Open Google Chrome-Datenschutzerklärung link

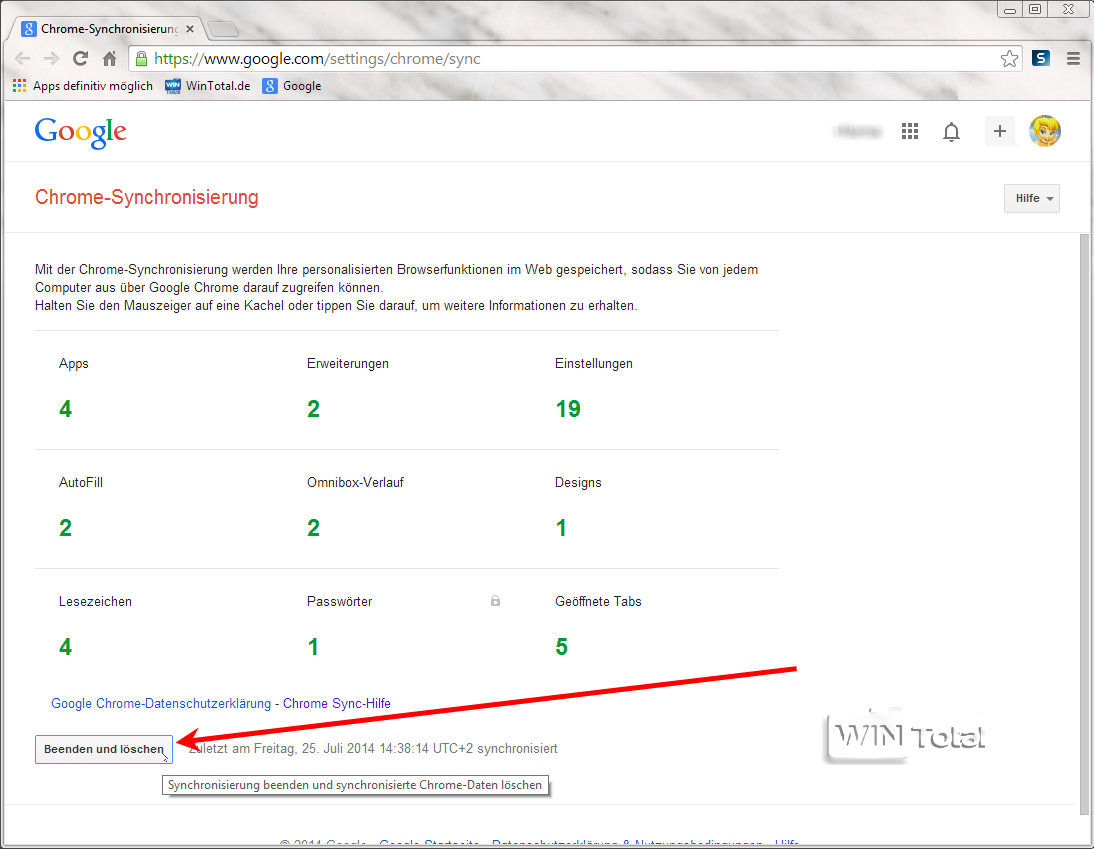(161, 703)
